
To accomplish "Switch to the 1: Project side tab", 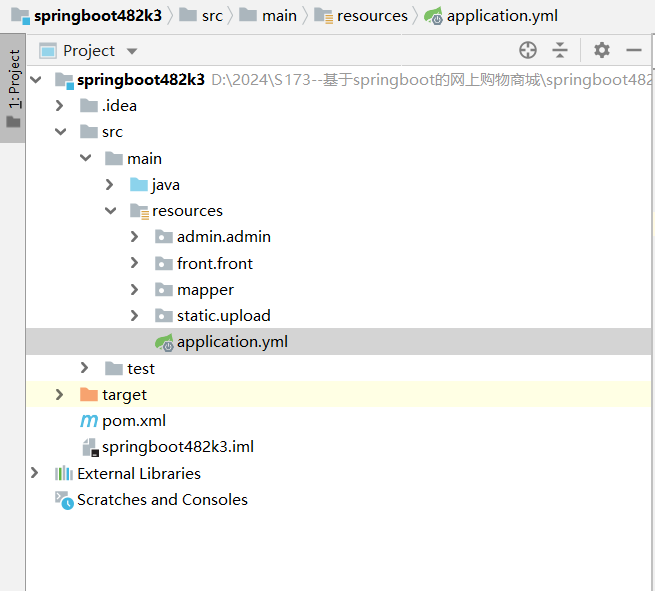I will pos(13,90).
